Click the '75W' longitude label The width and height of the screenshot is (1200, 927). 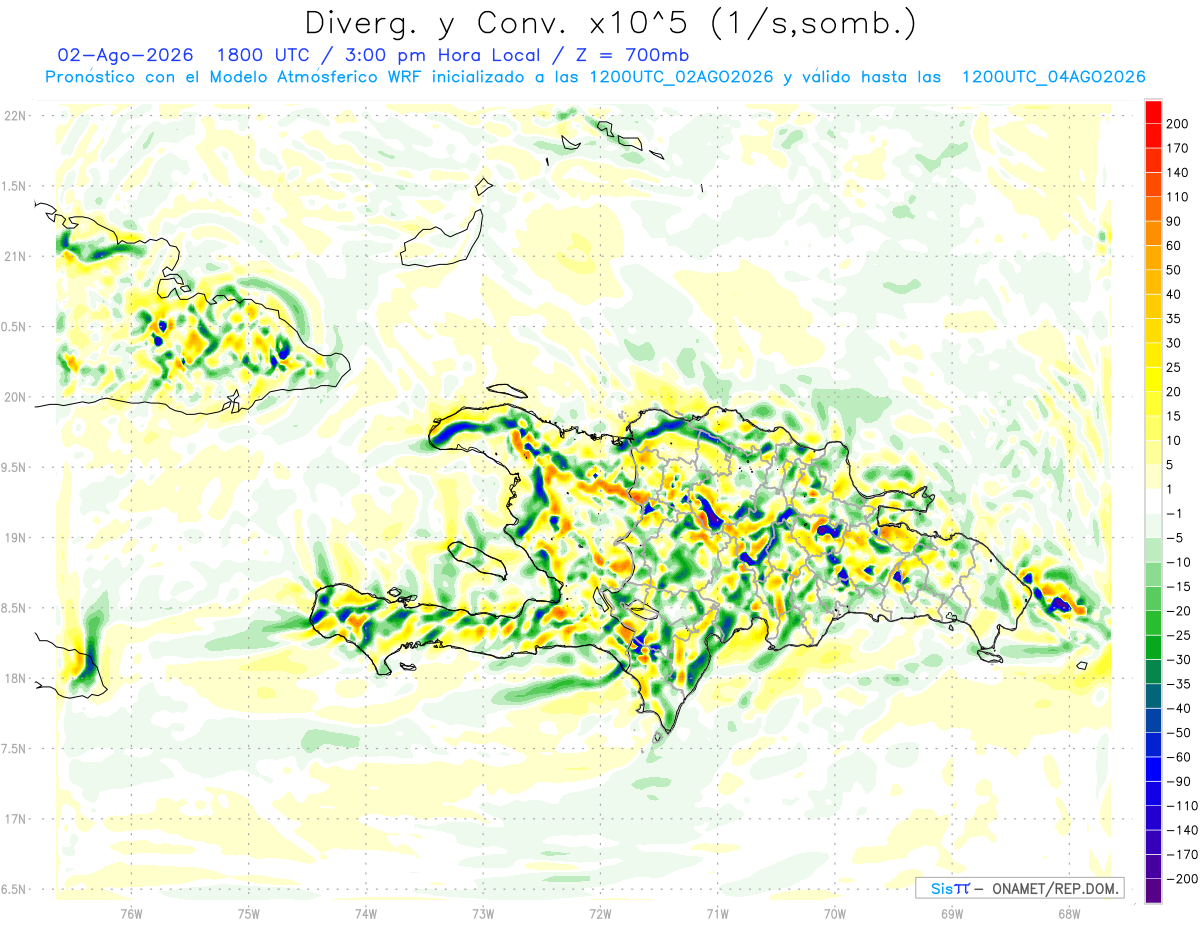click(249, 913)
